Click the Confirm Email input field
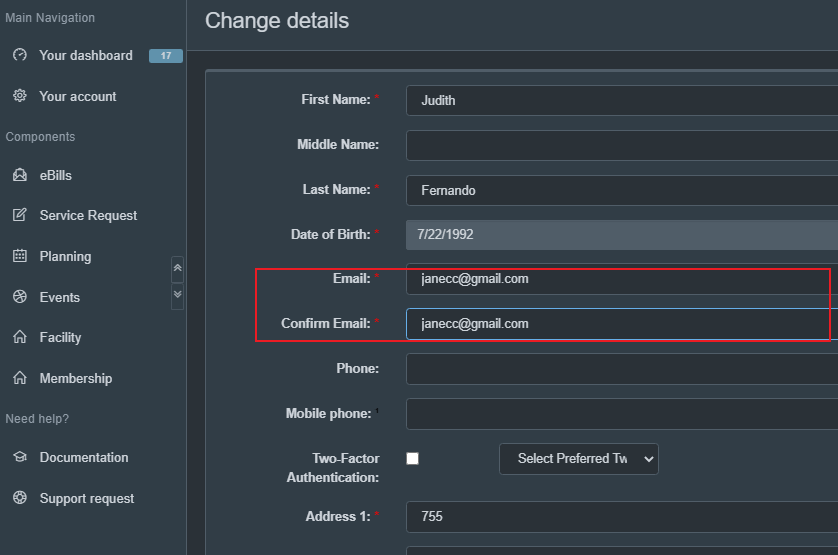This screenshot has width=838, height=555. tap(620, 324)
